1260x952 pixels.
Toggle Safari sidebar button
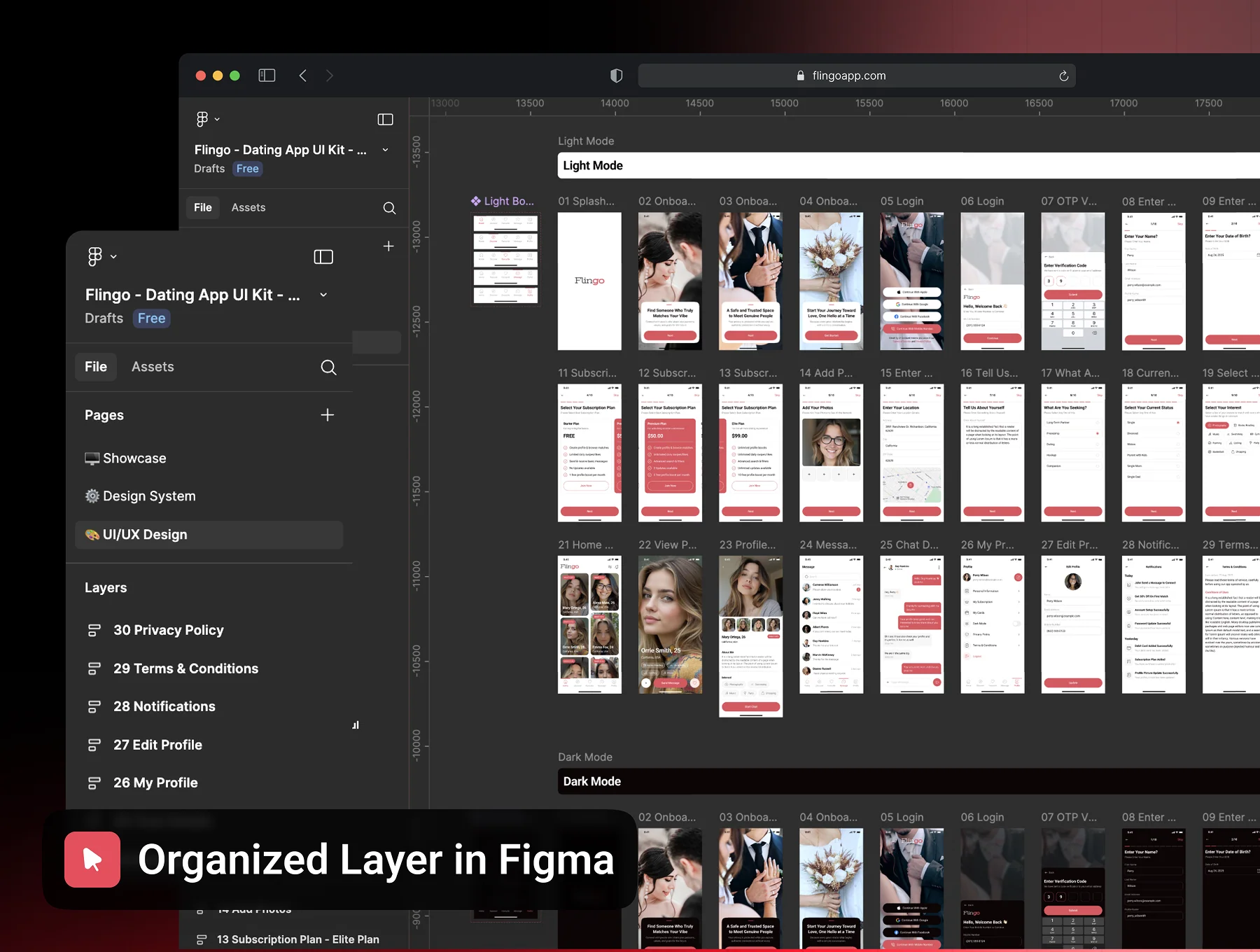tap(267, 76)
